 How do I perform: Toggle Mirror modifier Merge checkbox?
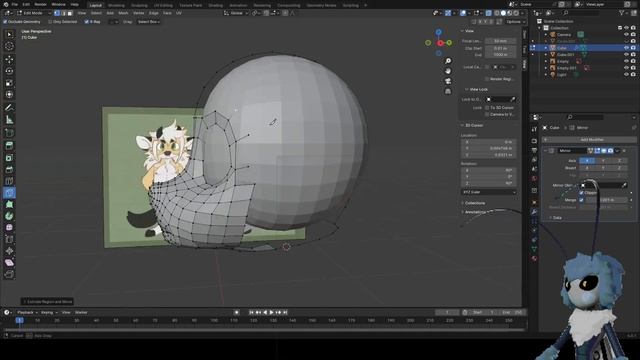(581, 200)
